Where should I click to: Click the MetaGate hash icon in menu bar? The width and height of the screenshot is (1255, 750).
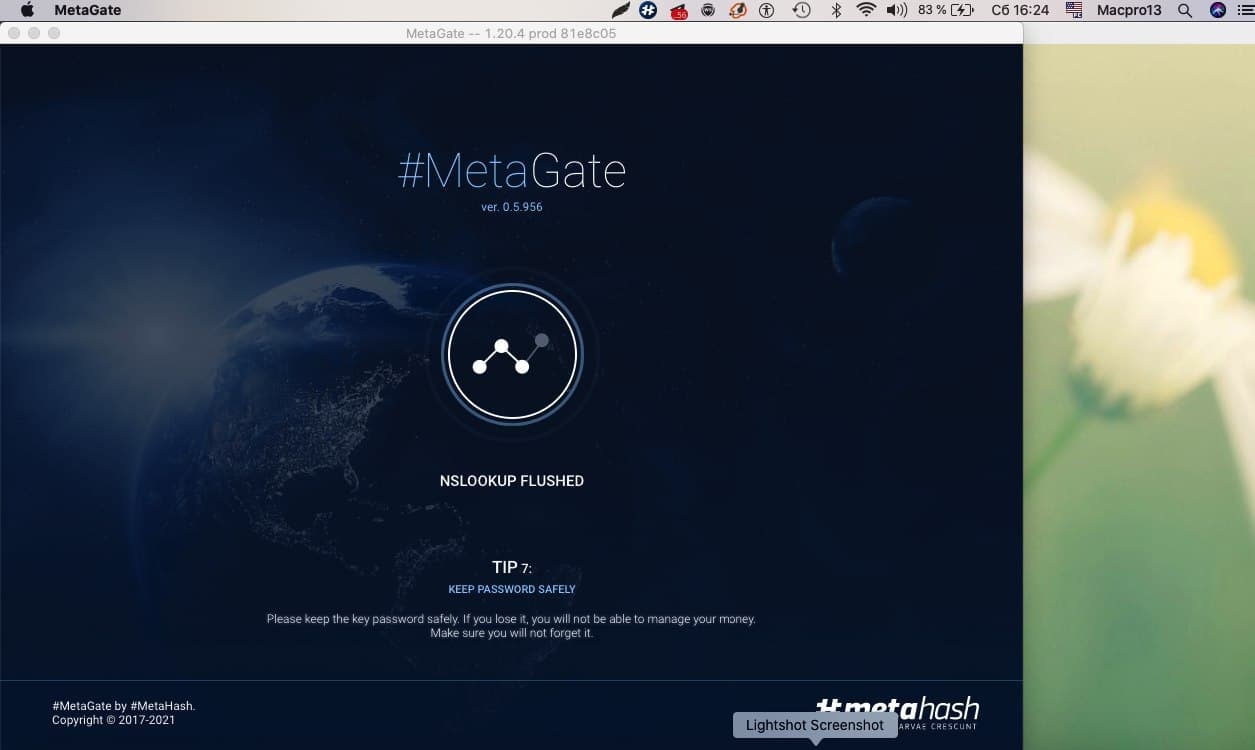648,10
